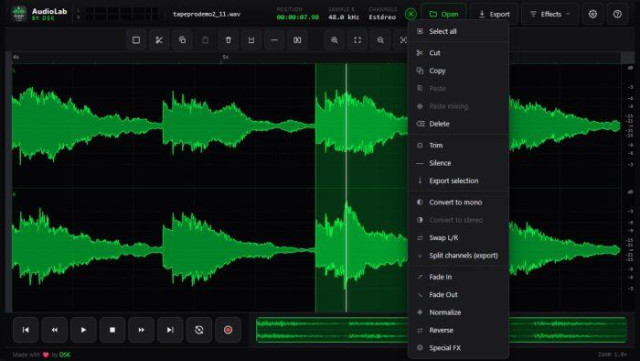Select Convert to mono menu entry
The width and height of the screenshot is (640, 361).
tap(458, 202)
